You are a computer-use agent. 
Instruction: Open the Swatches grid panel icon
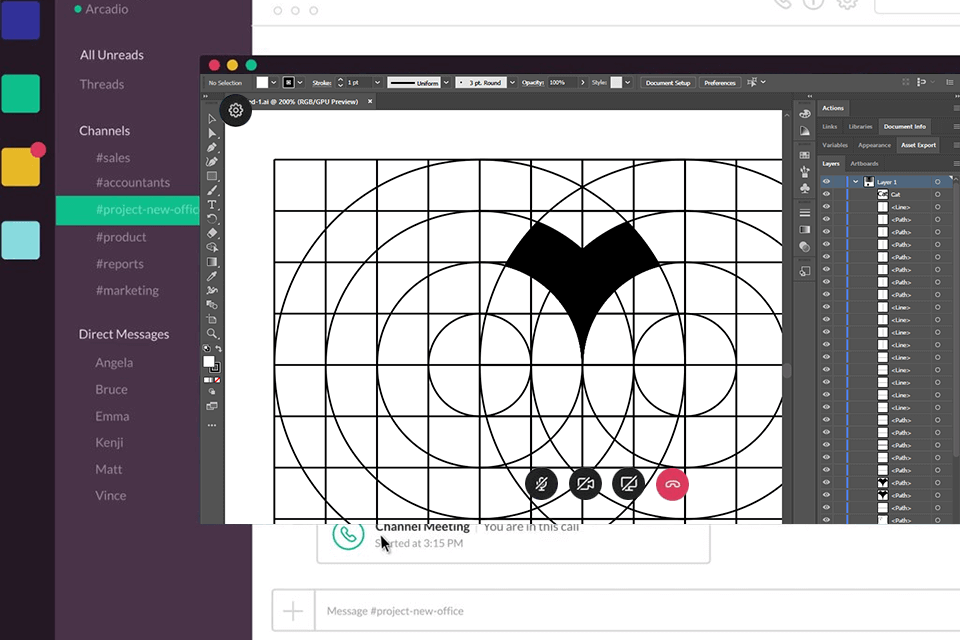tap(804, 156)
